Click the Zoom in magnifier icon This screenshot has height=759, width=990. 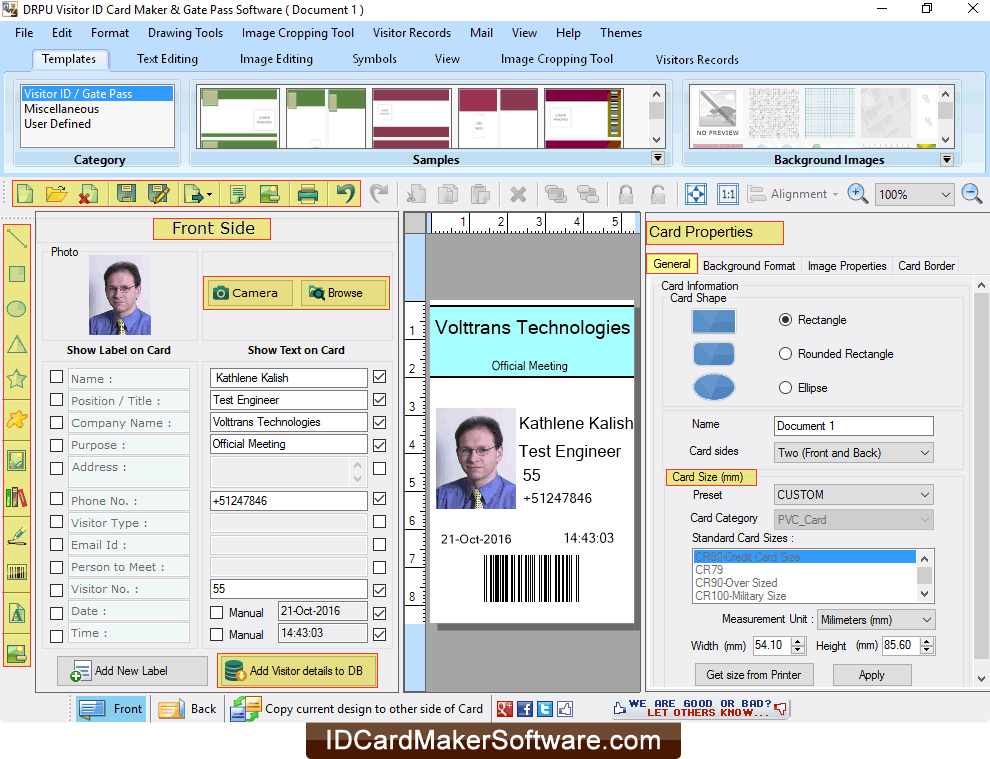pyautogui.click(x=857, y=194)
